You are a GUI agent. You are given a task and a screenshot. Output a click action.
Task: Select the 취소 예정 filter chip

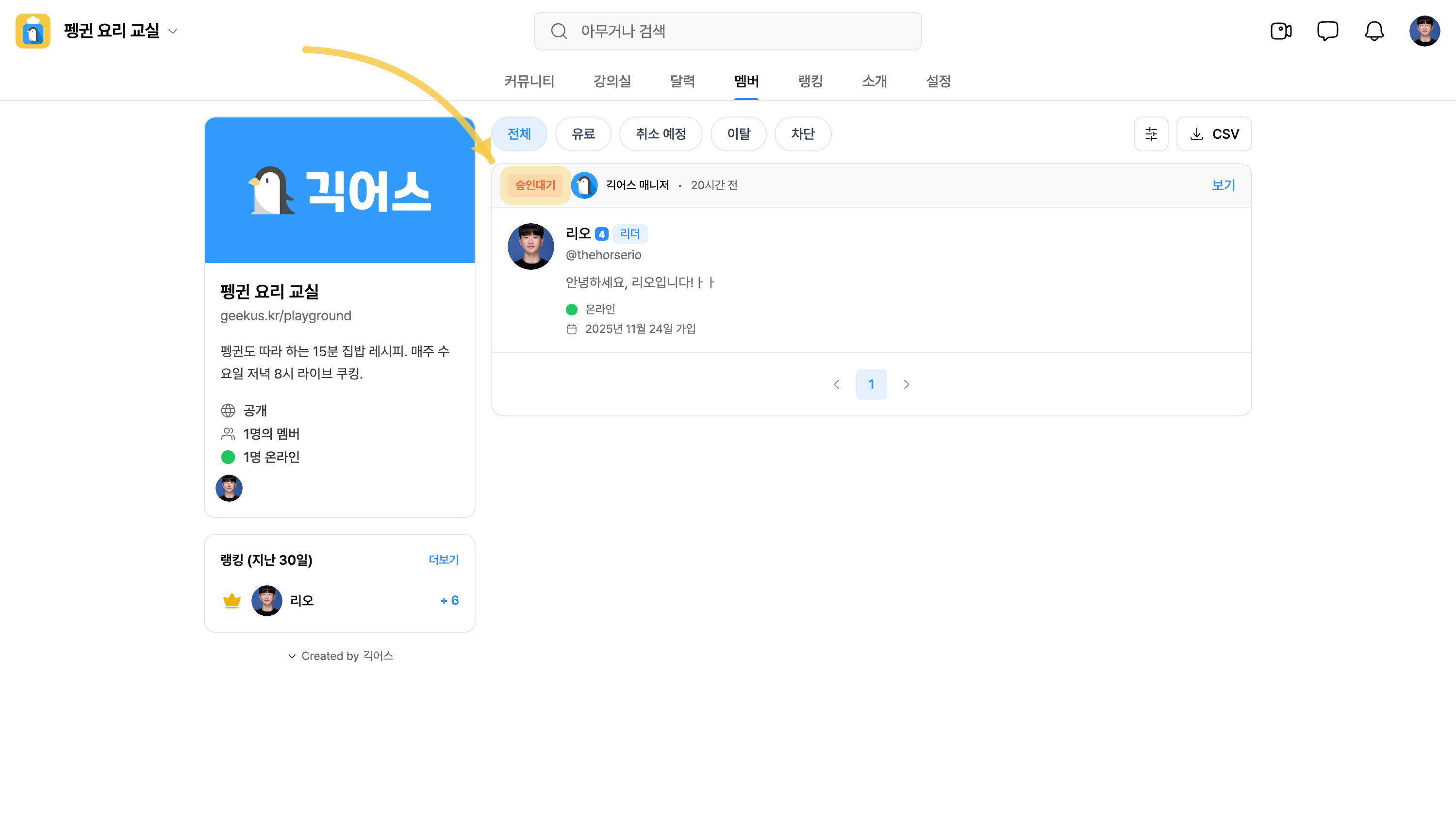pos(661,134)
